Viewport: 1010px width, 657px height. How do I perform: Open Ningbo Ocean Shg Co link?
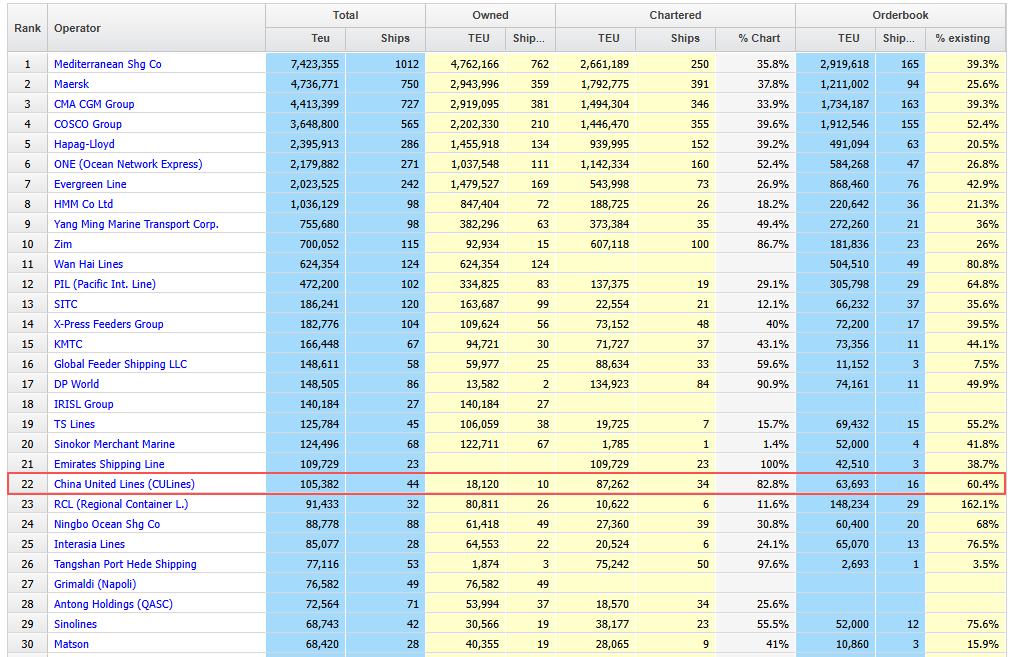pos(107,523)
